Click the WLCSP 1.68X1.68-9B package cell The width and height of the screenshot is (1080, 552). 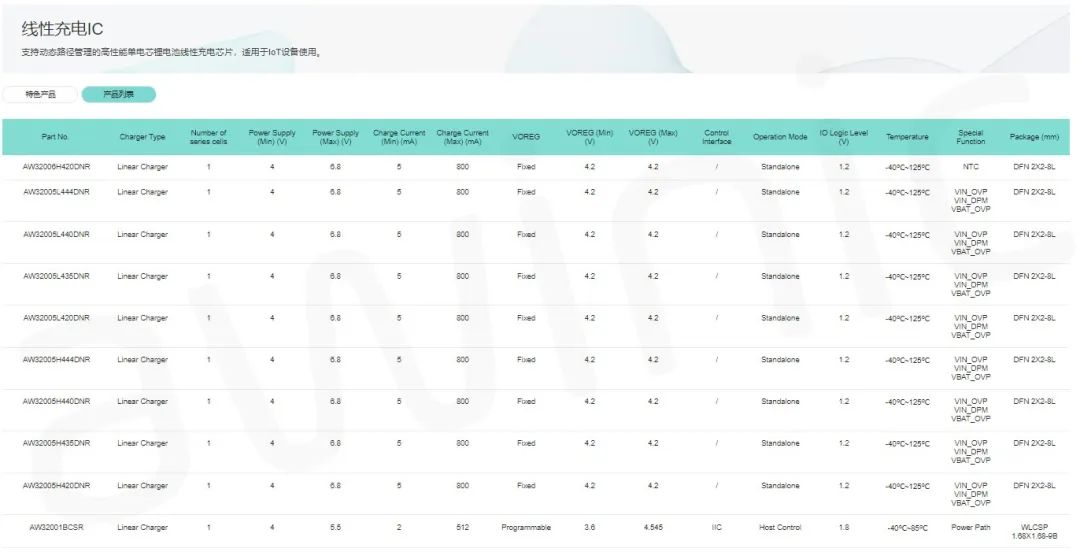[x=1034, y=531]
